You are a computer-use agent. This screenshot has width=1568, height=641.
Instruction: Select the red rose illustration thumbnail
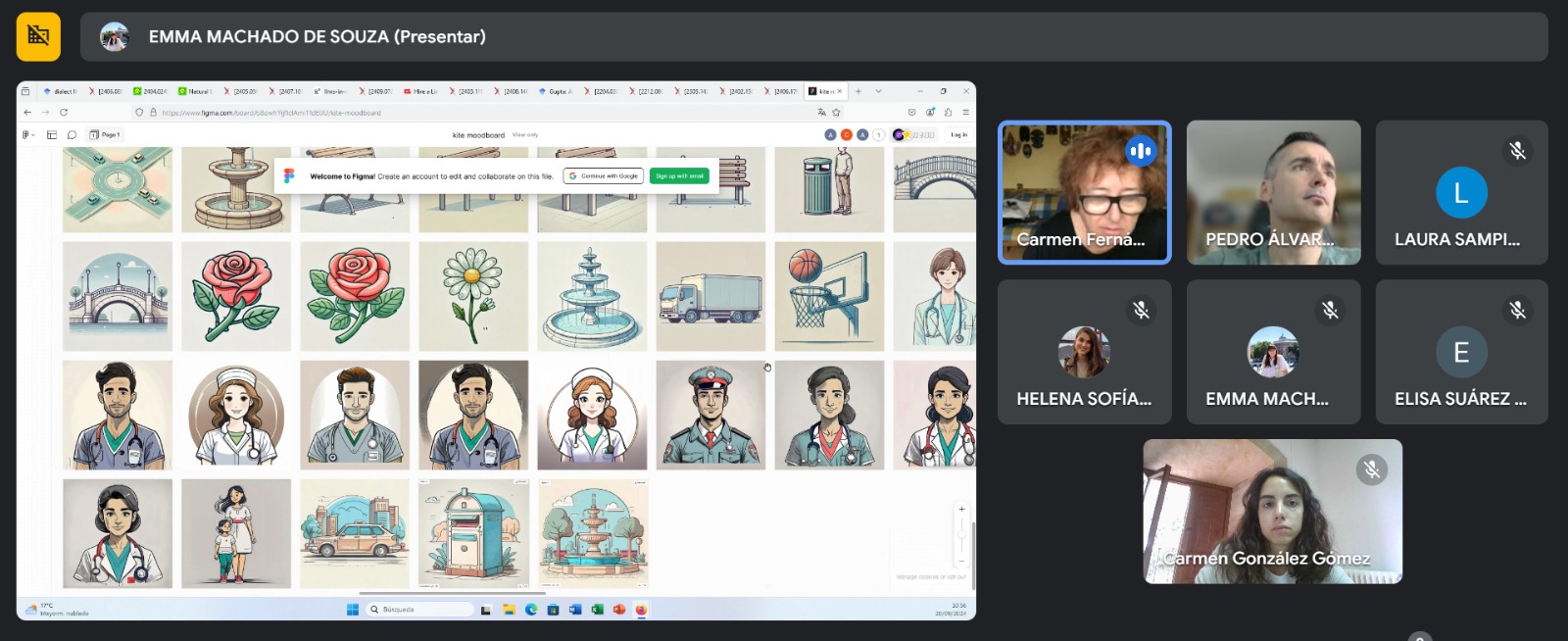coord(236,296)
